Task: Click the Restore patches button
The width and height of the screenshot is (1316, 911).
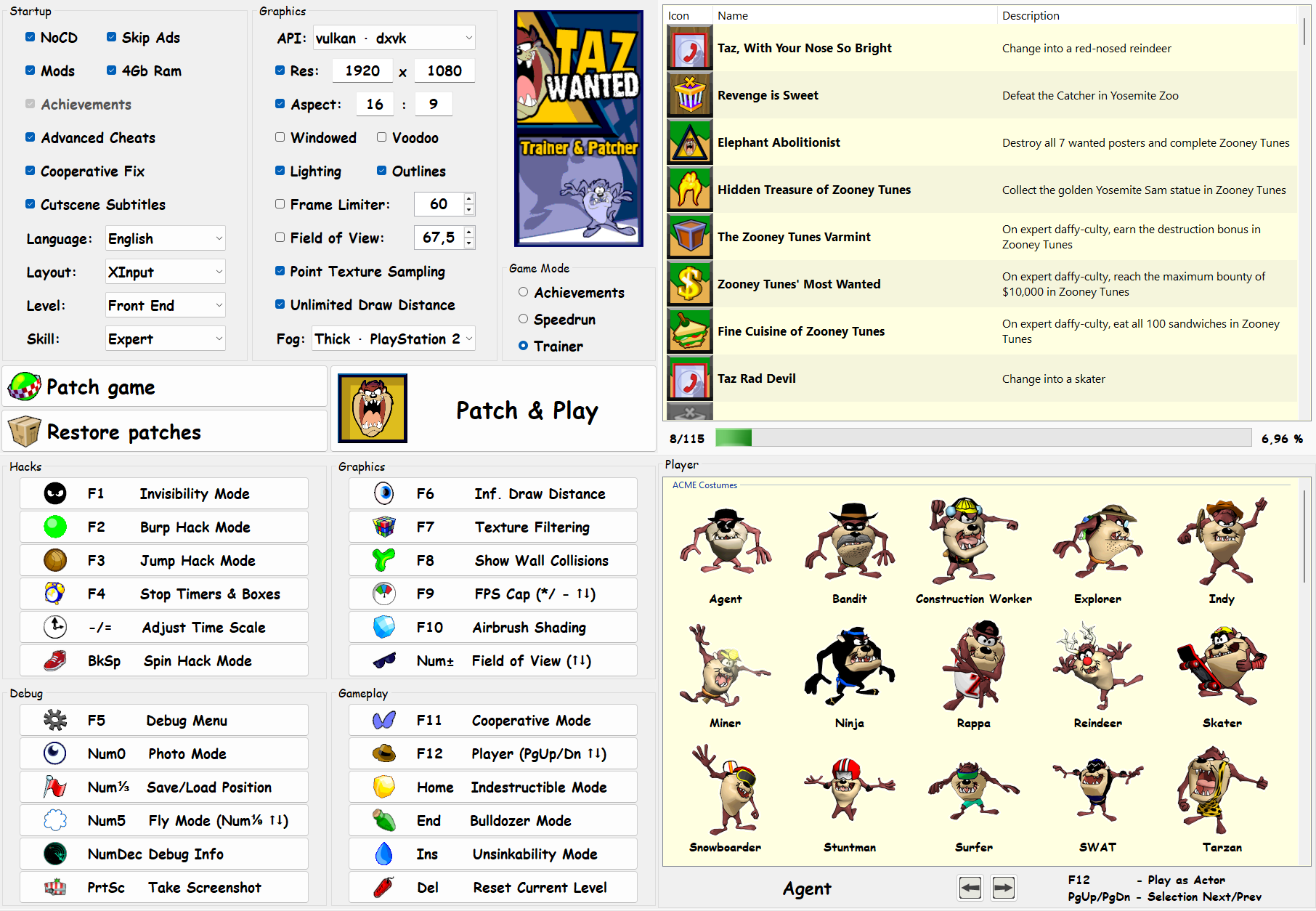Action: tap(166, 432)
